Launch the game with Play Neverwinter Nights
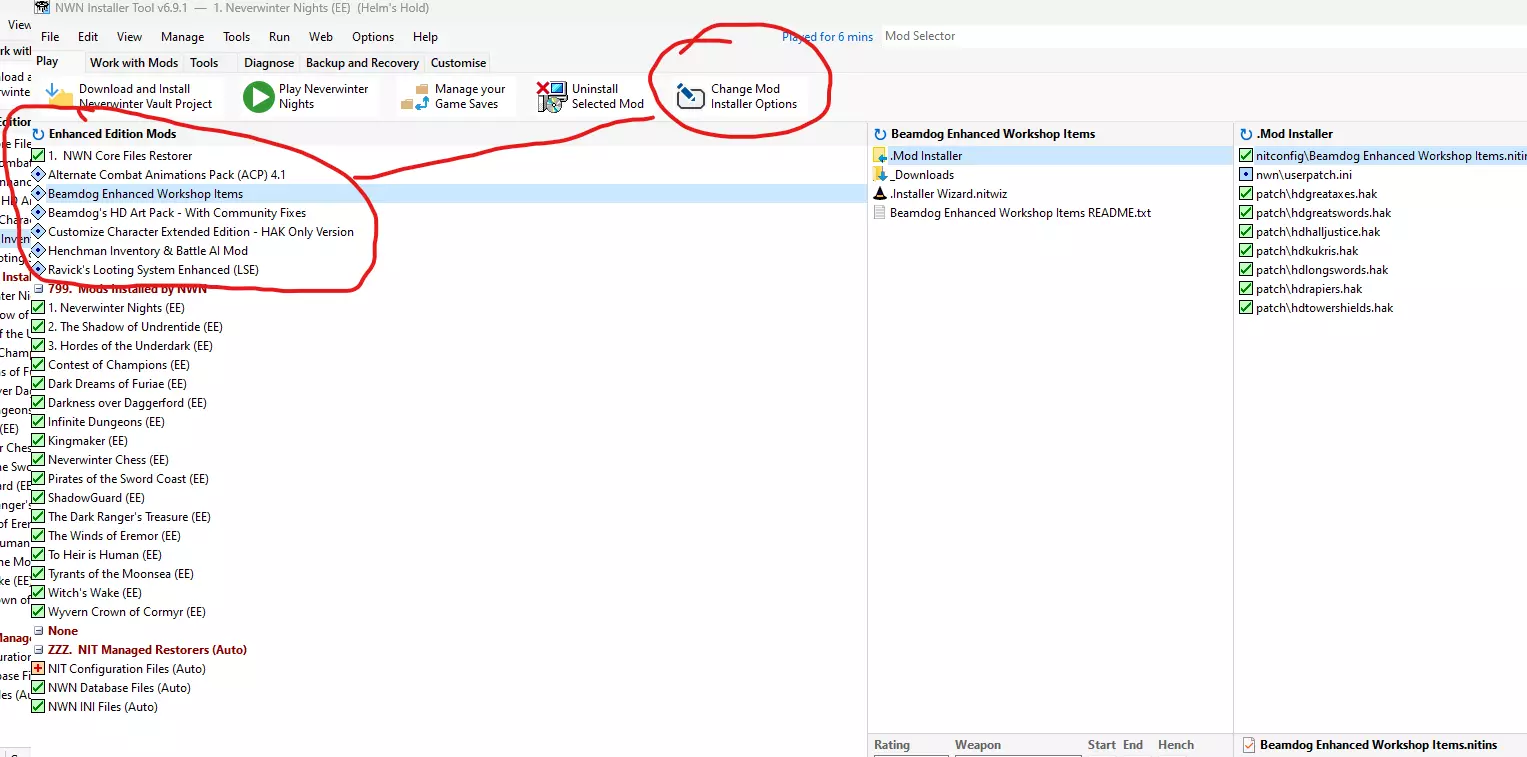Viewport: 1527px width, 757px height. (x=307, y=96)
